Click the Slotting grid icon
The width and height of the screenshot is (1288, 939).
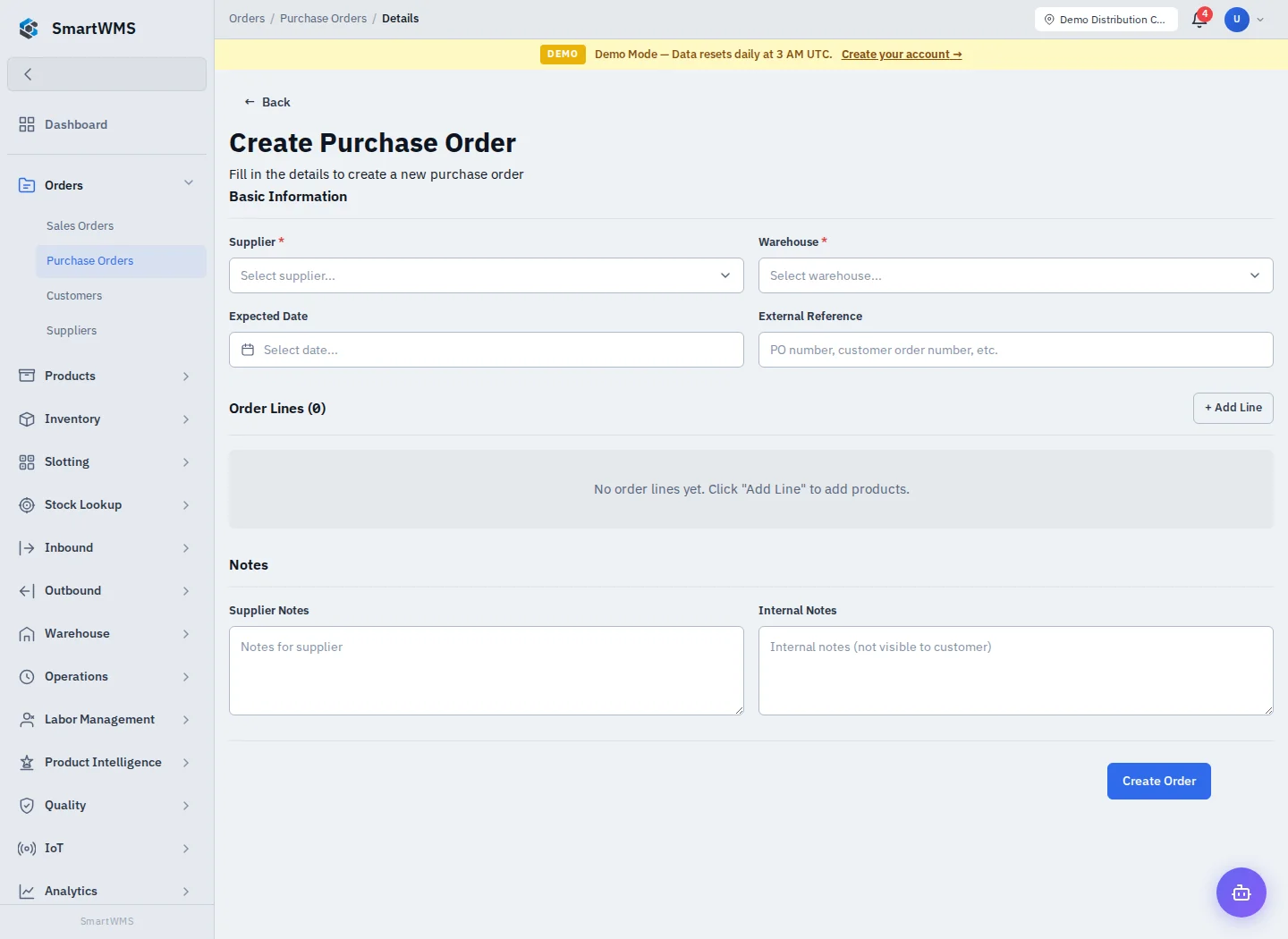click(27, 461)
